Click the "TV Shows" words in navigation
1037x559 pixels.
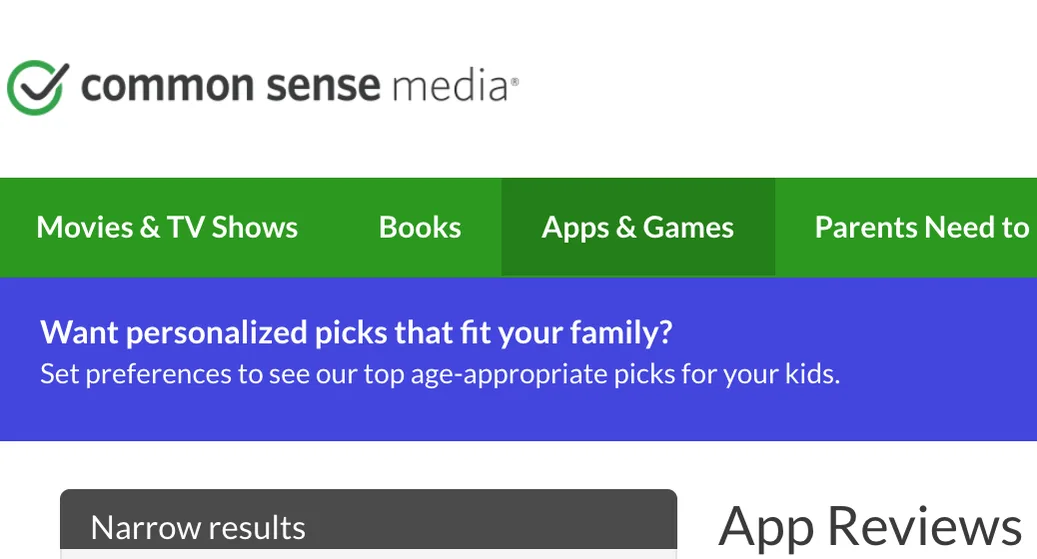coord(232,227)
